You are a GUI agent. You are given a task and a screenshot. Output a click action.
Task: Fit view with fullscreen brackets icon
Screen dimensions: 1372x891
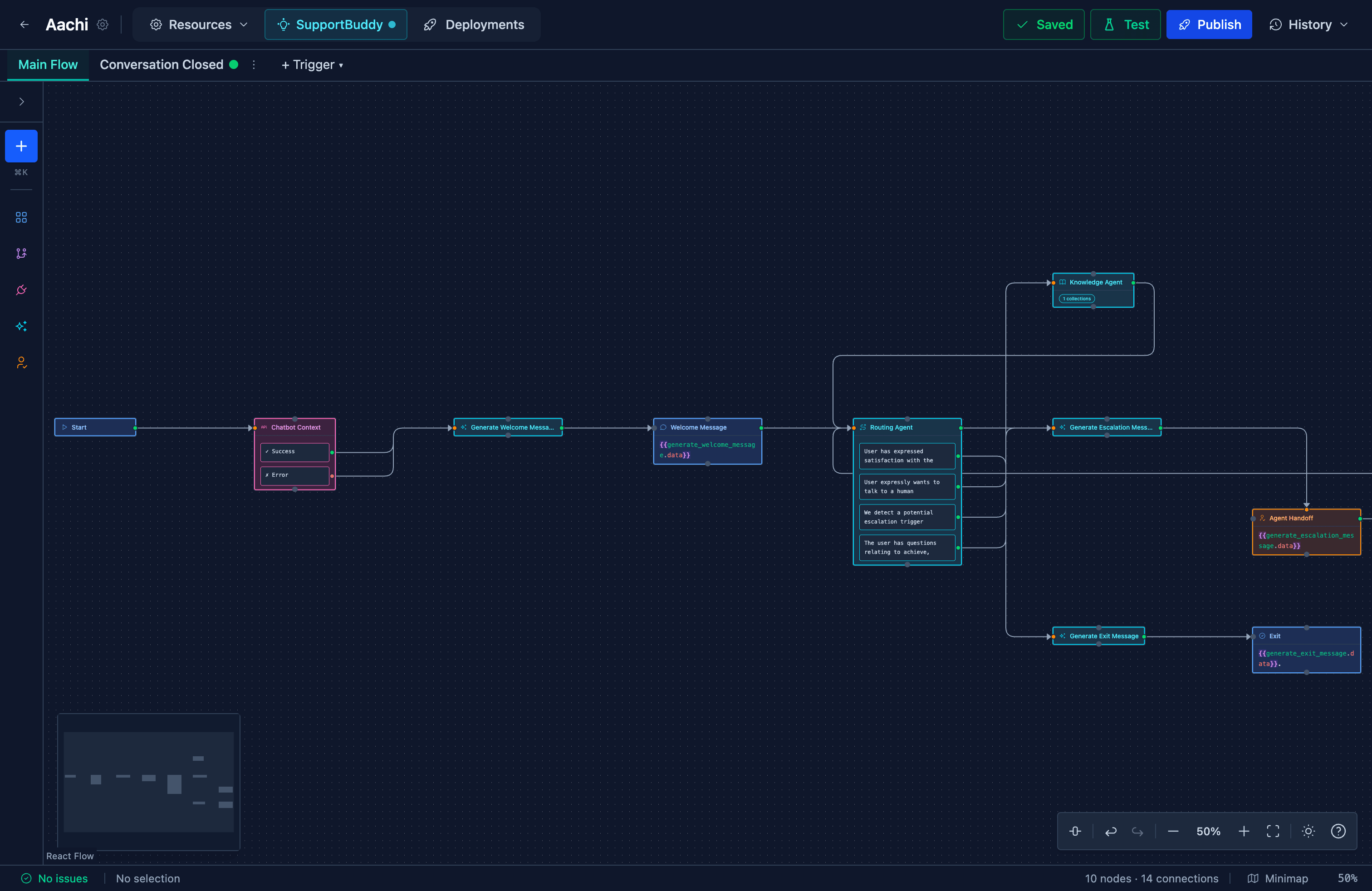pos(1273,831)
